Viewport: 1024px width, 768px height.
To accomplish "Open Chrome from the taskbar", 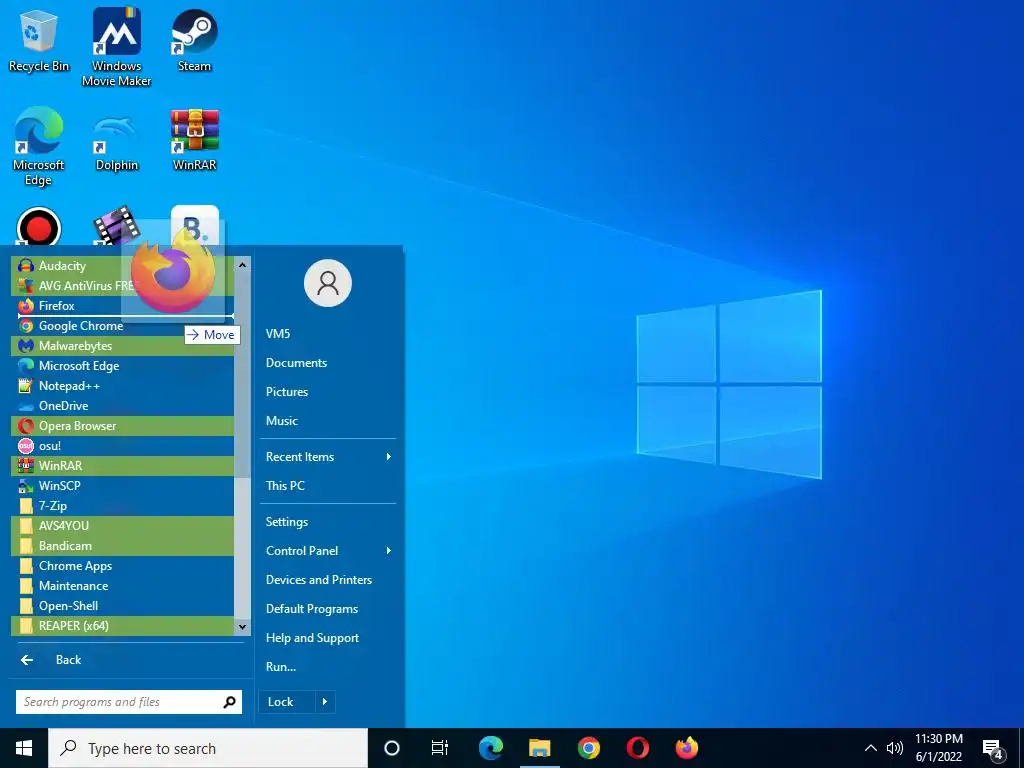I will point(588,748).
